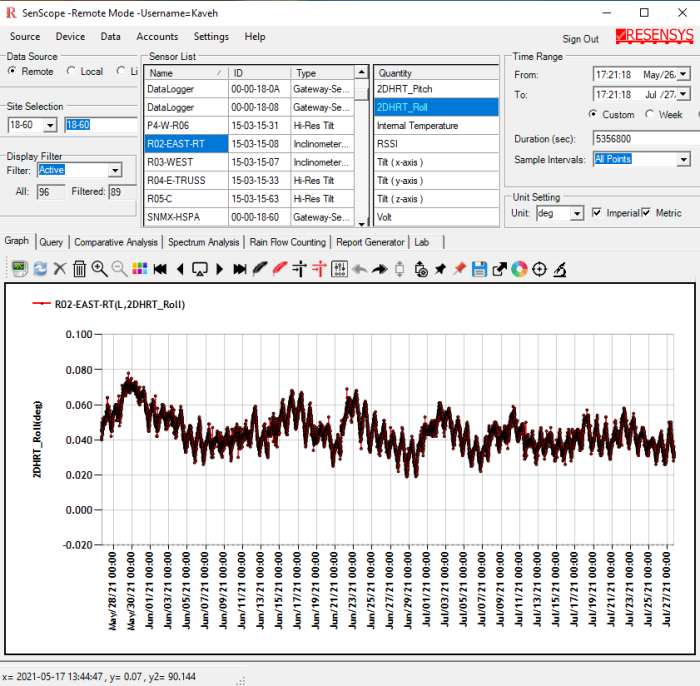
Task: Select the Internal Temperature quantity
Action: point(417,126)
